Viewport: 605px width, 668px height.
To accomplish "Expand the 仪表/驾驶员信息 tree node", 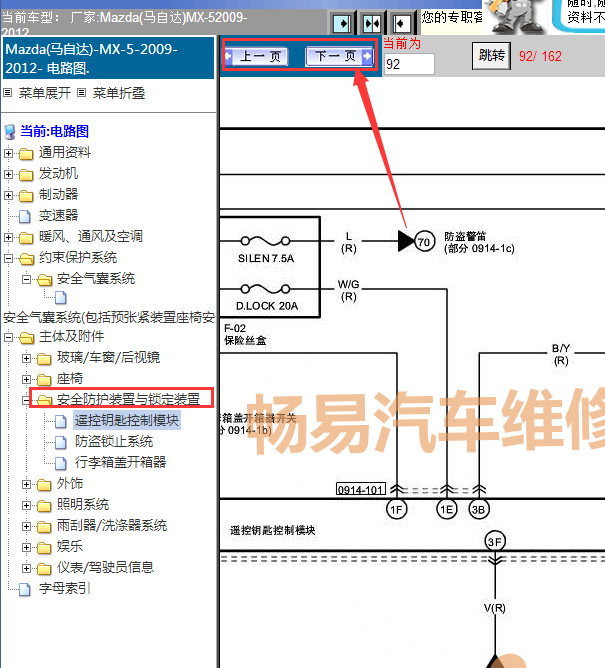I will click(x=26, y=568).
